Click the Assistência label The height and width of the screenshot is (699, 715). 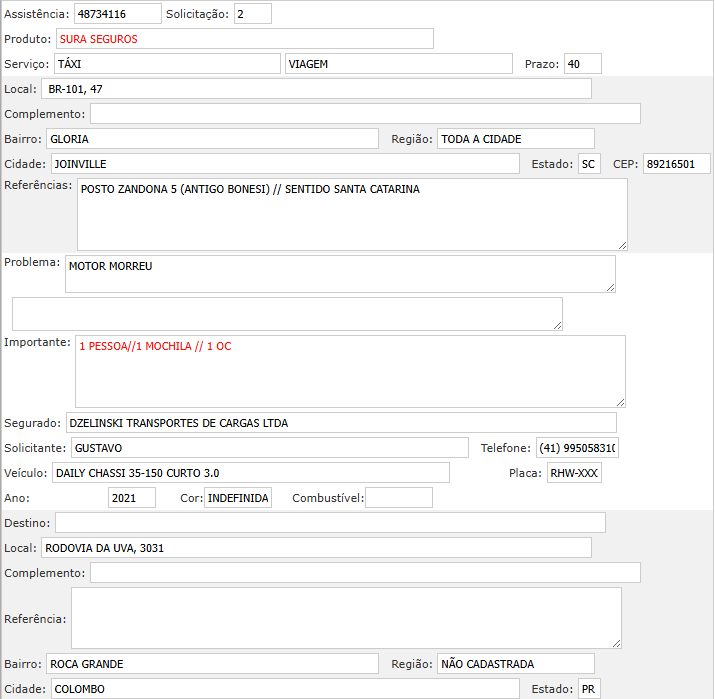(36, 14)
